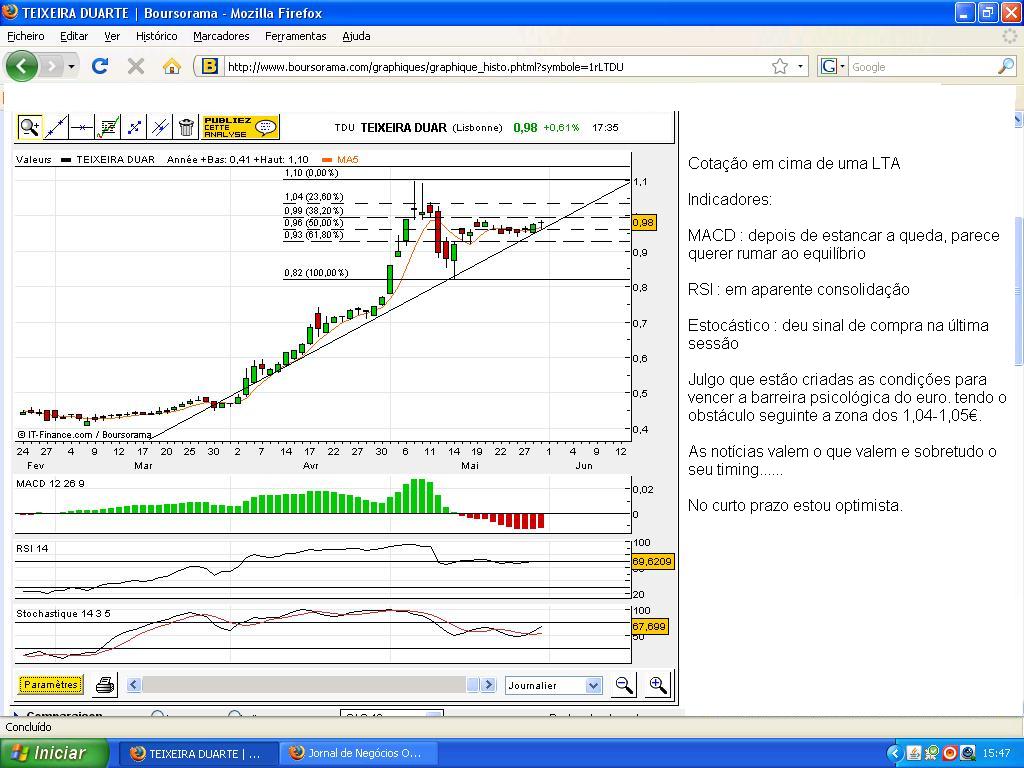Print the chart with printer icon
The image size is (1024, 768).
[x=104, y=685]
